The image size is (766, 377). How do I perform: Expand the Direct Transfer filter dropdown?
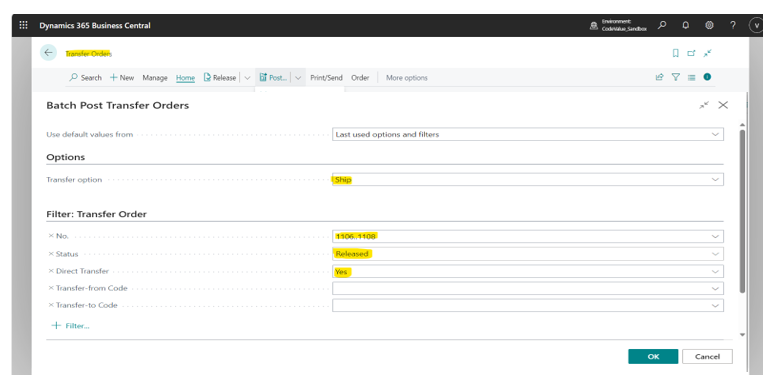(x=715, y=272)
